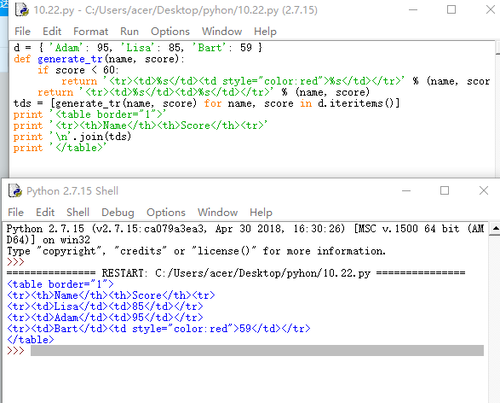Click the Python version banner text in Shell
500x403 pixels.
(245, 234)
